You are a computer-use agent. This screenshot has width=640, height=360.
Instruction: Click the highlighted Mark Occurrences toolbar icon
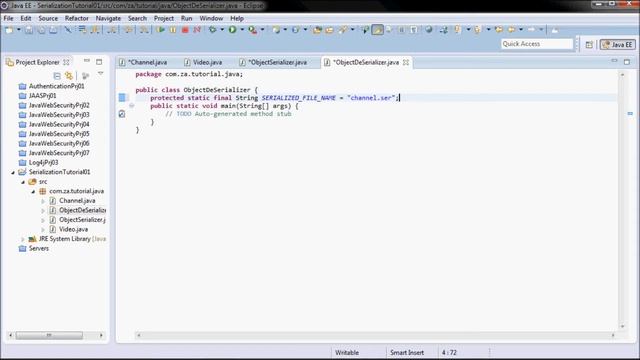(x=378, y=30)
